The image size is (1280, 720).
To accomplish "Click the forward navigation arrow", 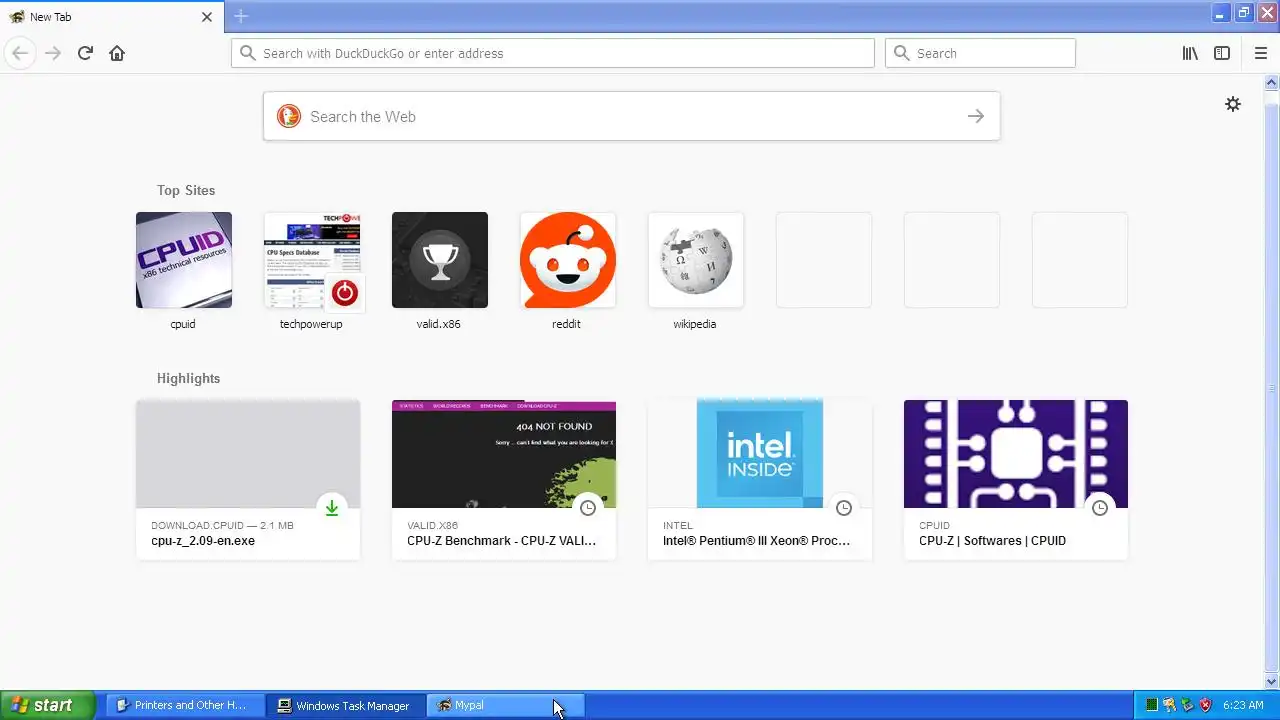I will point(53,53).
